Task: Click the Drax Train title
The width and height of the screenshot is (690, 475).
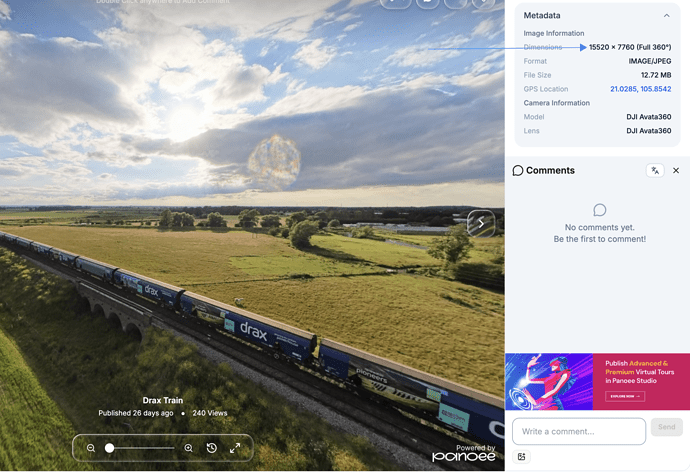Action: (163, 400)
